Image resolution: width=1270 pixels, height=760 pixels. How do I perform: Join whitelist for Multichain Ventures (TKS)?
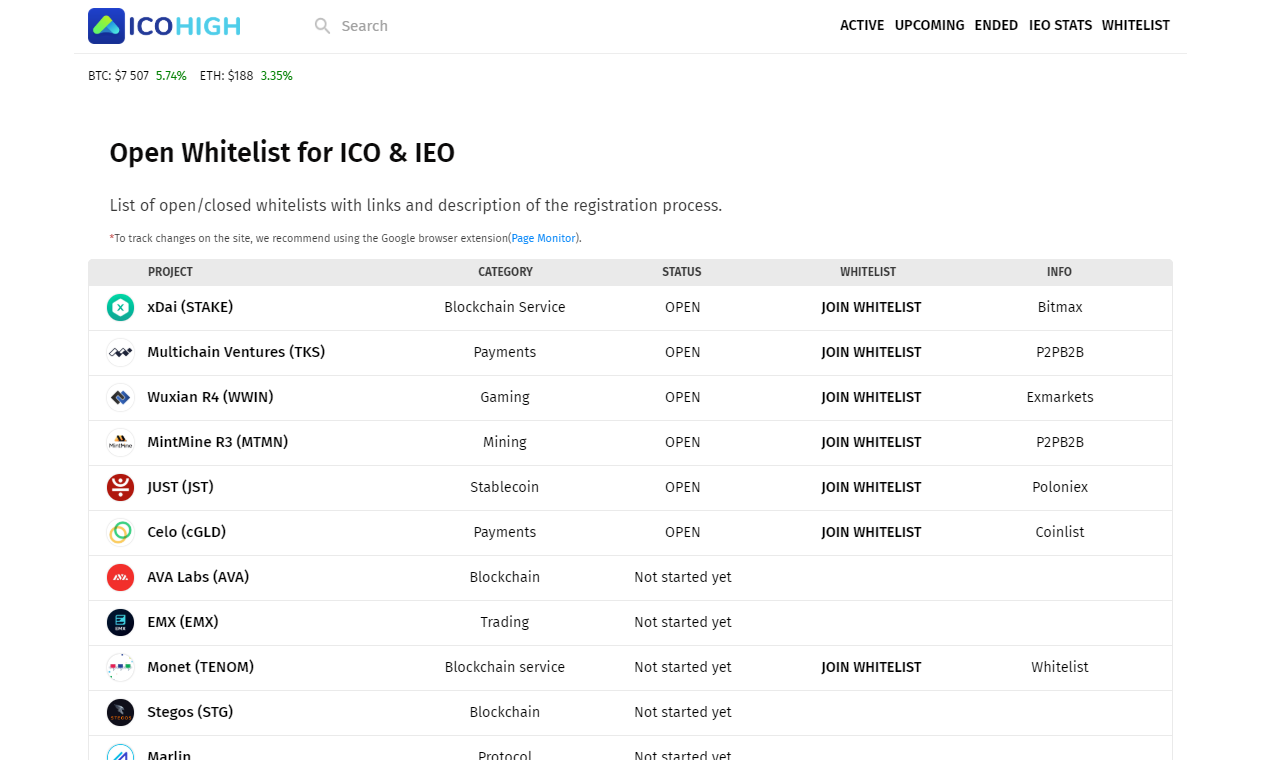[872, 353]
